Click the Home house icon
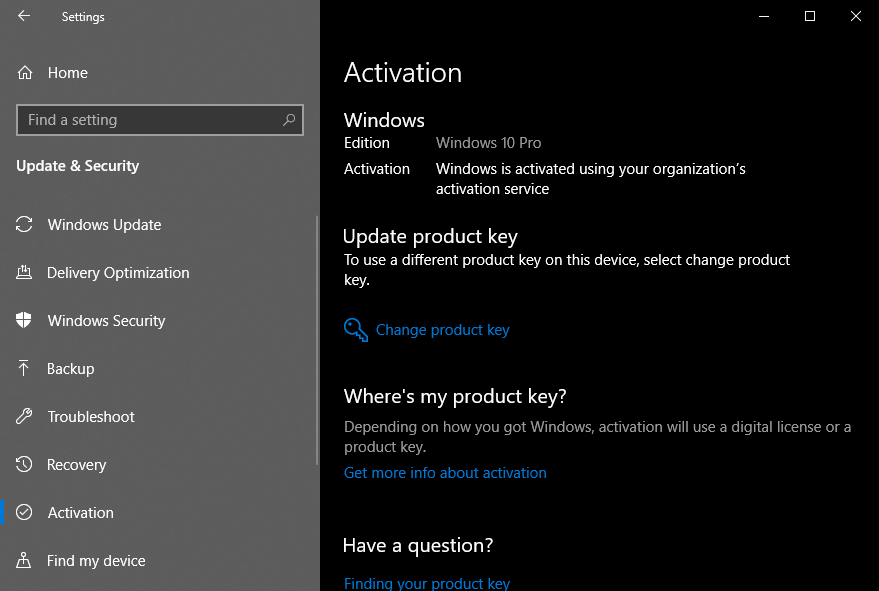879x591 pixels. tap(25, 72)
